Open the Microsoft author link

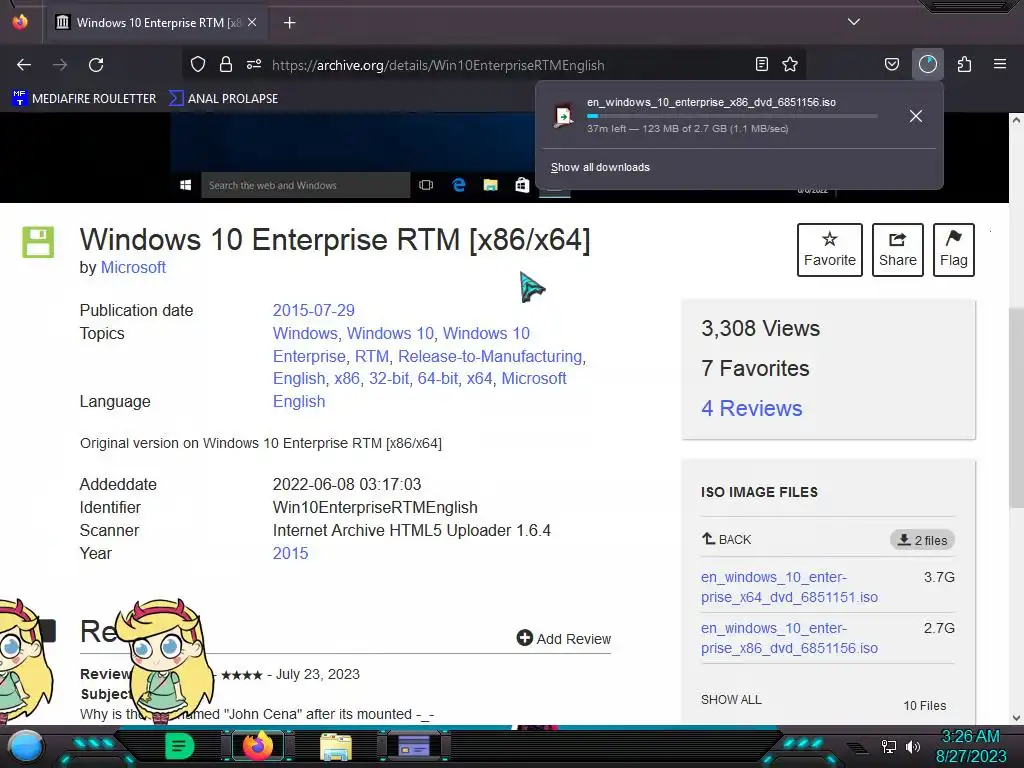pos(133,268)
